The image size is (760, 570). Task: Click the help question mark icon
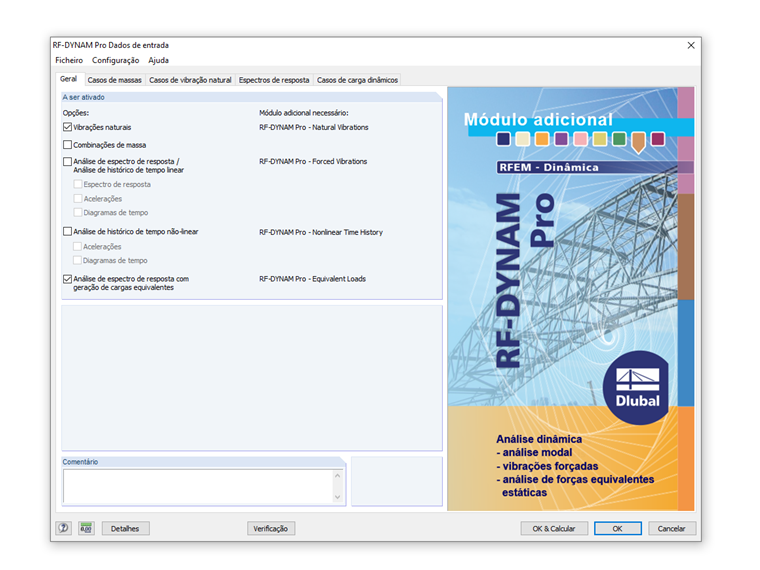[63, 528]
